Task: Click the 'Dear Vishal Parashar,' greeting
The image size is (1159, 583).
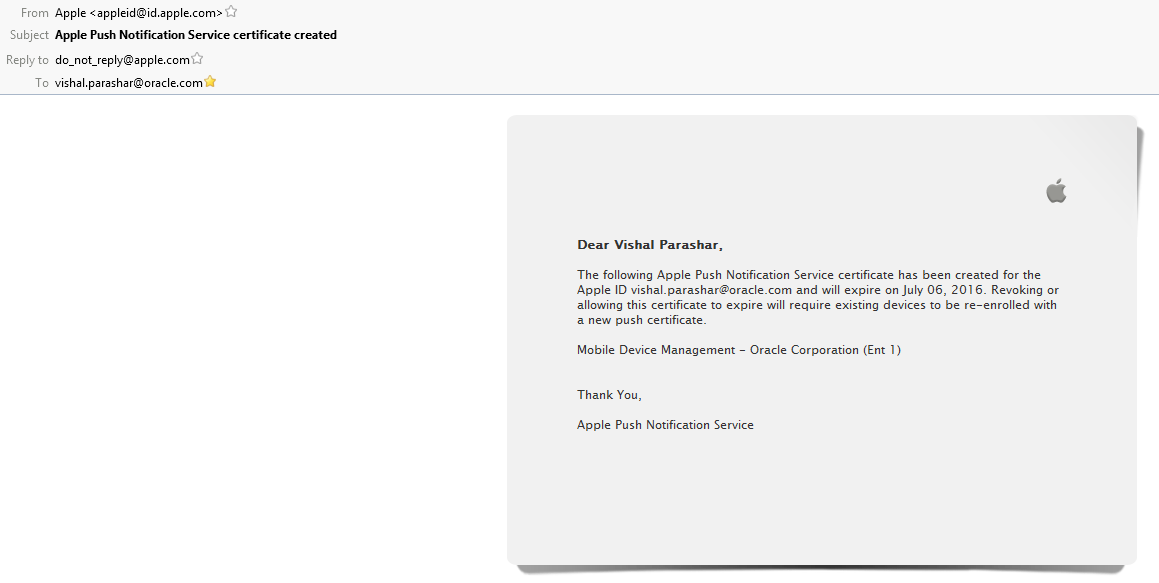Action: point(650,245)
